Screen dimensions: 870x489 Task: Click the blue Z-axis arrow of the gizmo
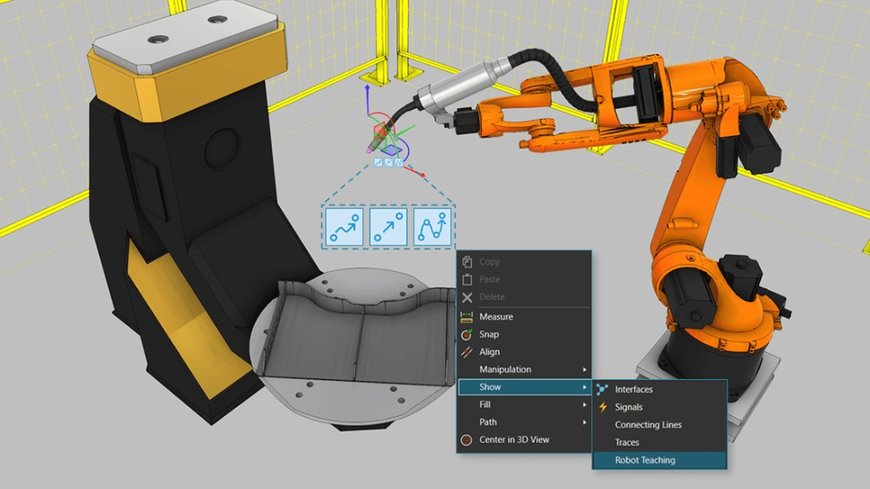click(367, 100)
